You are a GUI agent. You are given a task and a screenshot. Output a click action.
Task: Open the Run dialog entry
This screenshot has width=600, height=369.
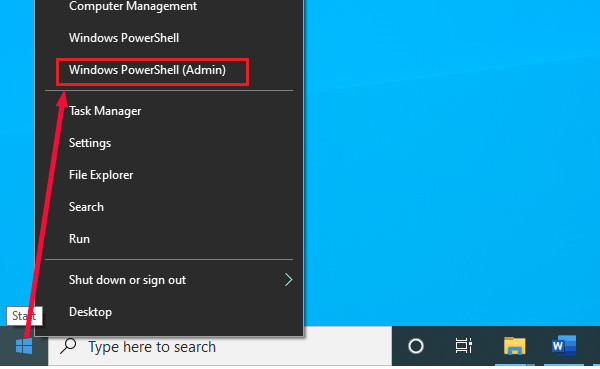click(169, 239)
